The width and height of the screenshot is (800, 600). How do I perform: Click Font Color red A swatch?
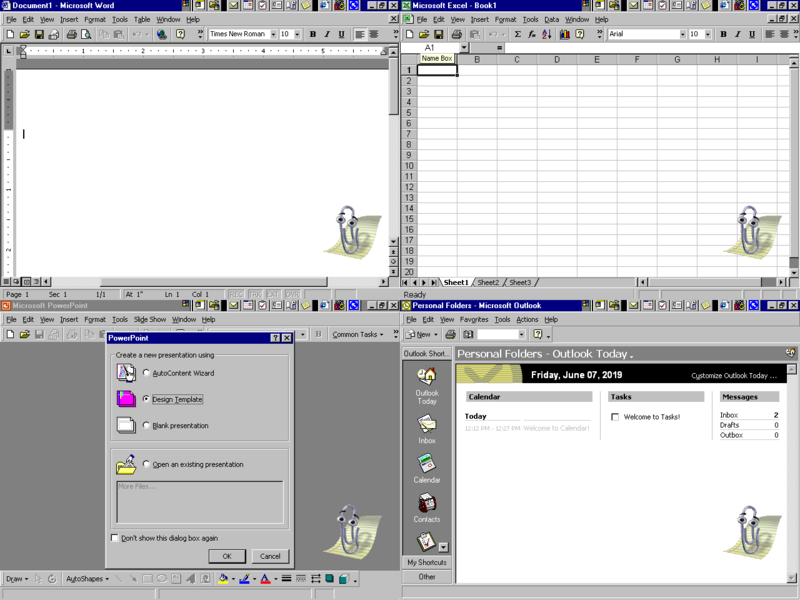tap(265, 579)
